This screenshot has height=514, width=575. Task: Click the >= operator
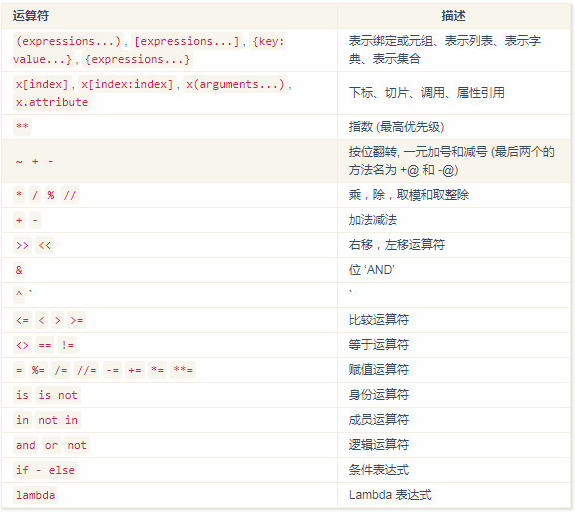[x=77, y=320]
